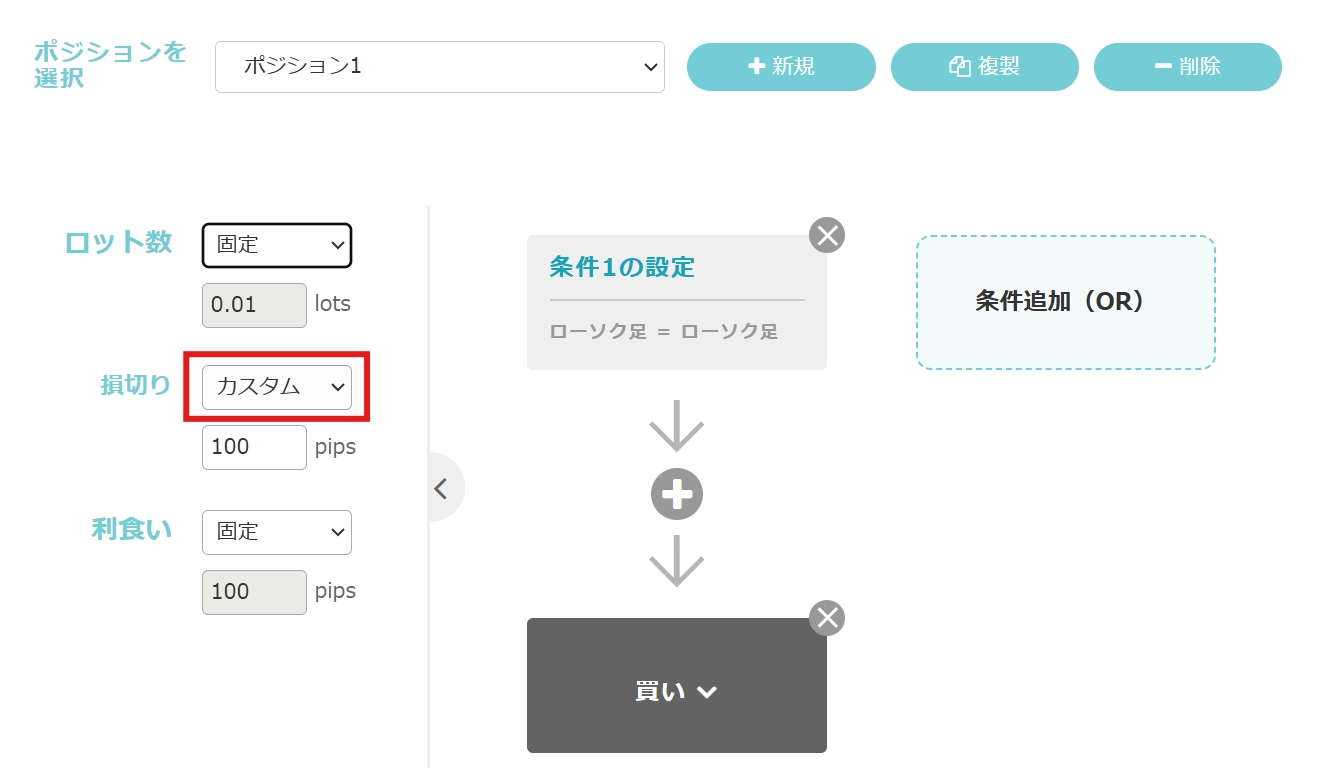Open the ロット数 固定 dropdown
The width and height of the screenshot is (1321, 772).
[x=277, y=245]
